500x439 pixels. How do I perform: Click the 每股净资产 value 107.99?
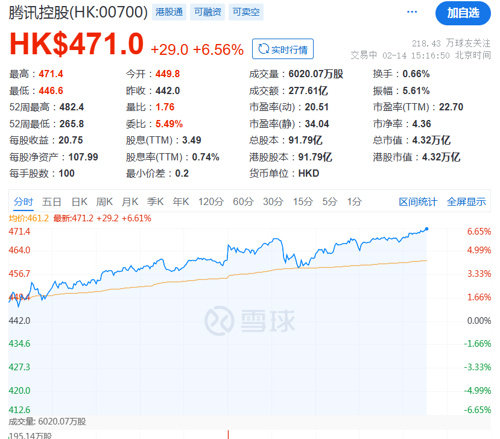(83, 157)
